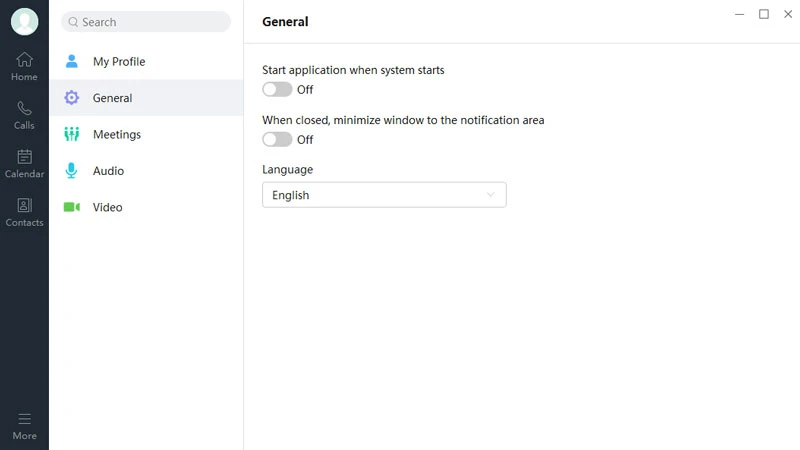
Task: Open the Calls phone icon
Action: point(24,108)
